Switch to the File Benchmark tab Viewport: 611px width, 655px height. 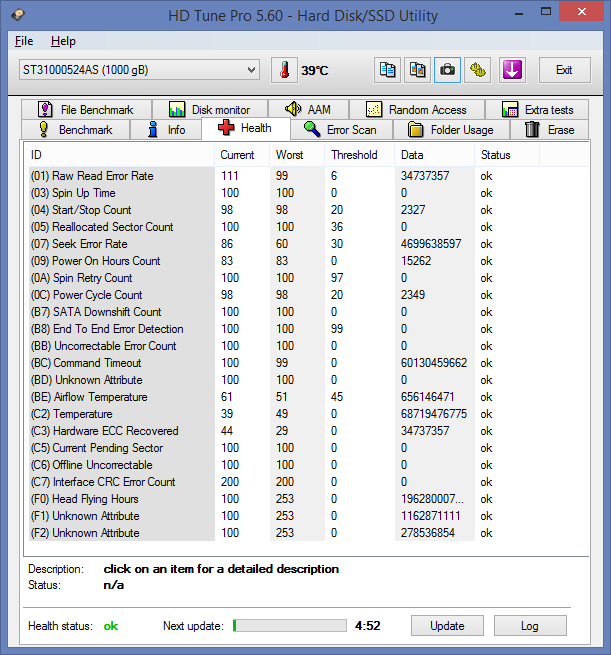pos(86,109)
